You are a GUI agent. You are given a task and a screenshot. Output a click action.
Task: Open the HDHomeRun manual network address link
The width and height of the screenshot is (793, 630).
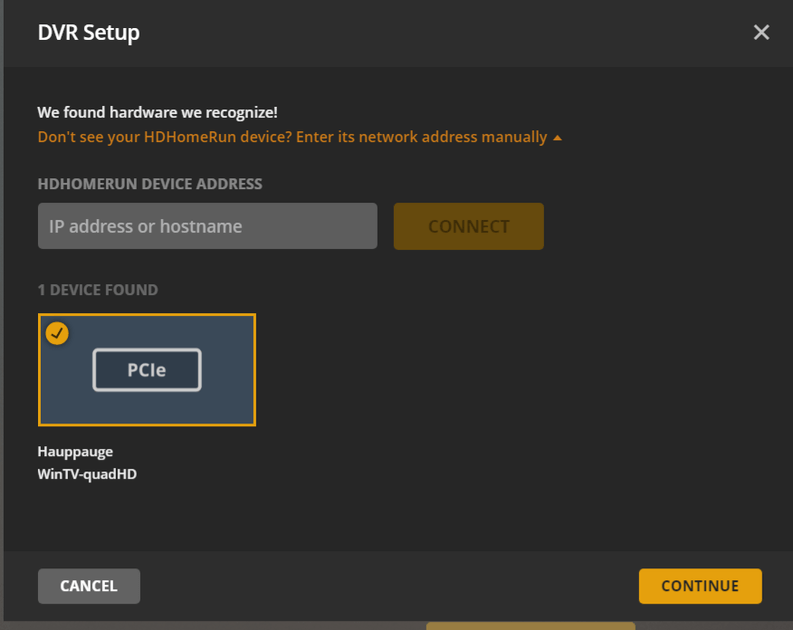coord(292,137)
